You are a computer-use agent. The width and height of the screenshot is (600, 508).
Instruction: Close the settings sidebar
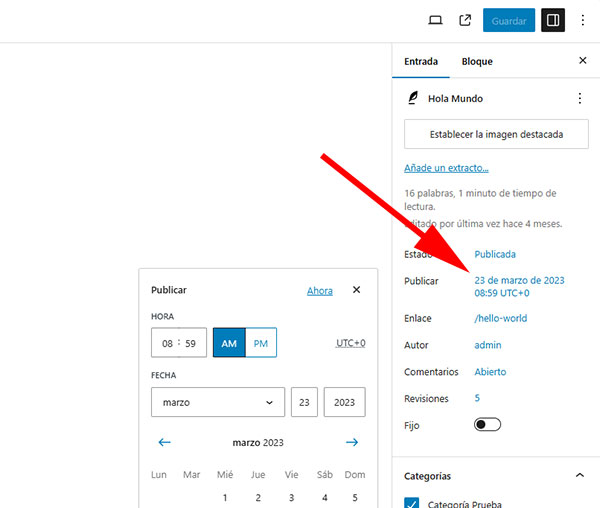click(582, 60)
